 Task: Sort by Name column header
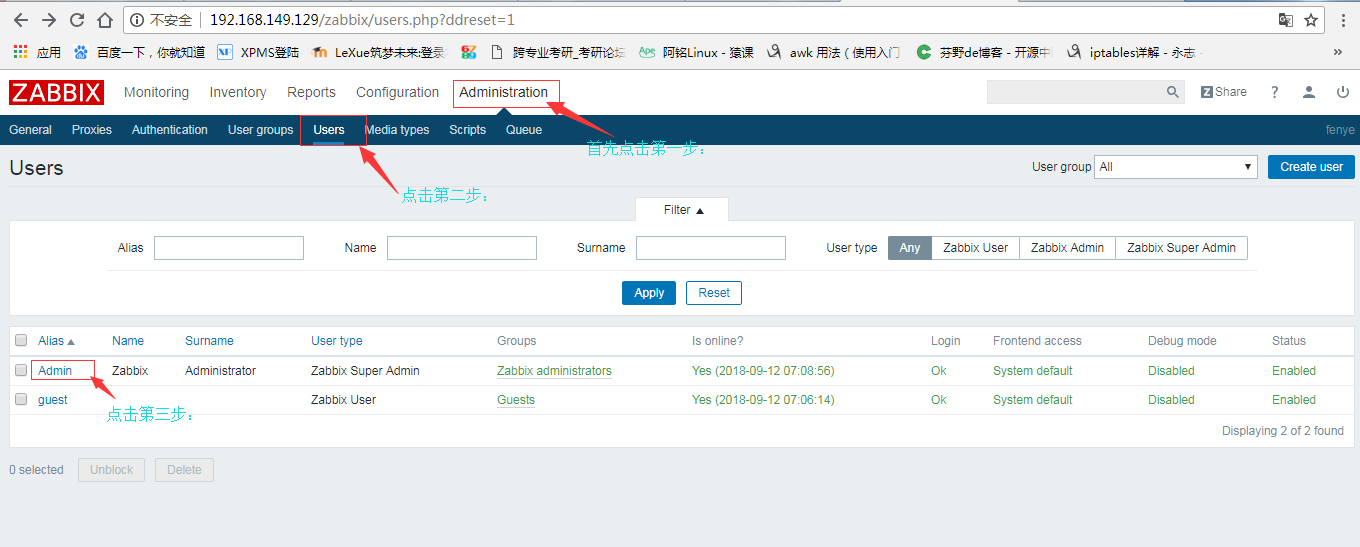[128, 341]
